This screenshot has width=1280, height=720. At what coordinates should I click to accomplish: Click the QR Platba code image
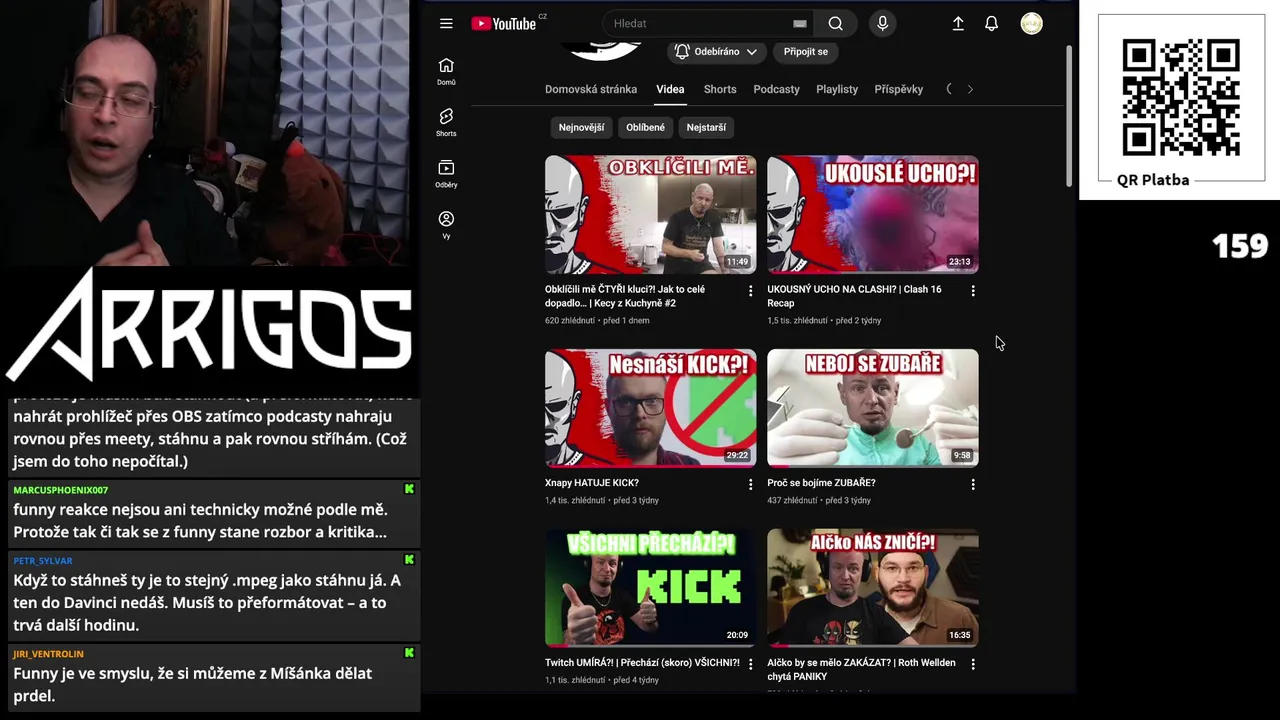pyautogui.click(x=1181, y=97)
